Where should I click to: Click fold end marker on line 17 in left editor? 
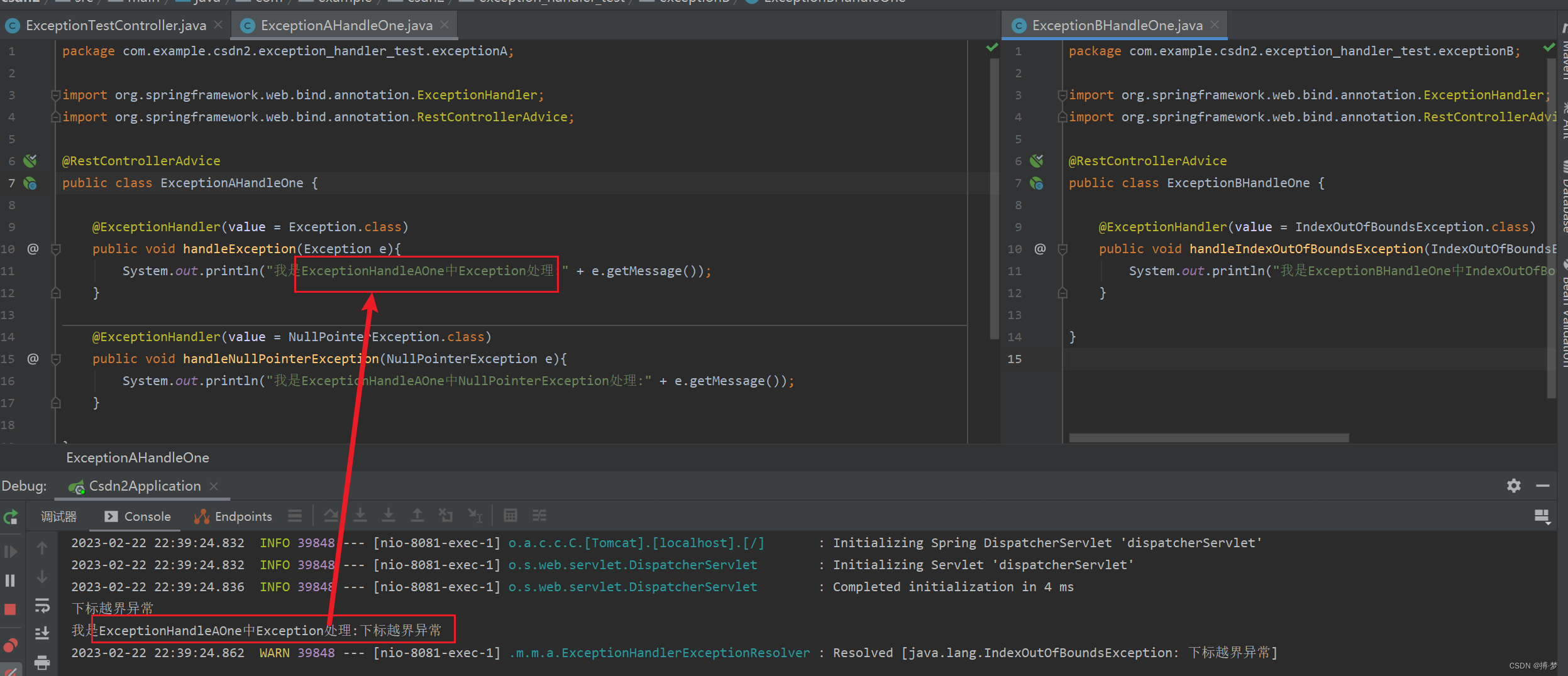(x=56, y=403)
